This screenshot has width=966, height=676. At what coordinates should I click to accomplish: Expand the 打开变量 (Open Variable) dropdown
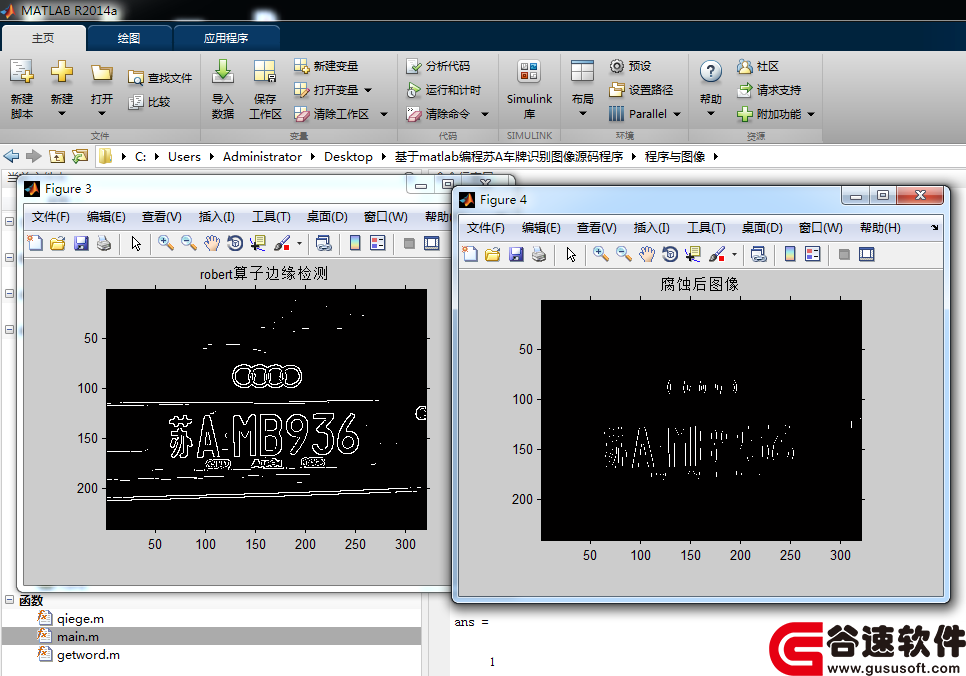point(368,90)
